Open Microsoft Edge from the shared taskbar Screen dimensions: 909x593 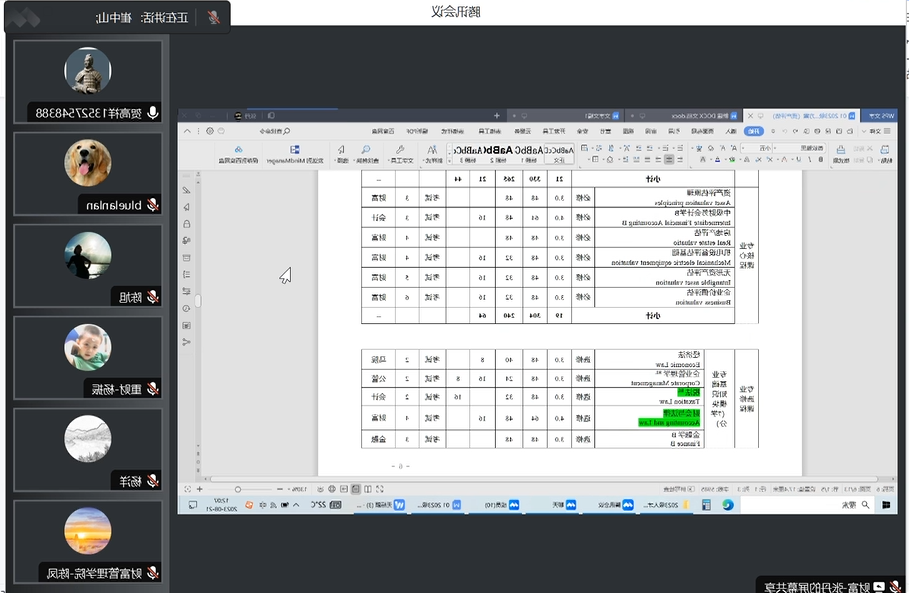(728, 506)
